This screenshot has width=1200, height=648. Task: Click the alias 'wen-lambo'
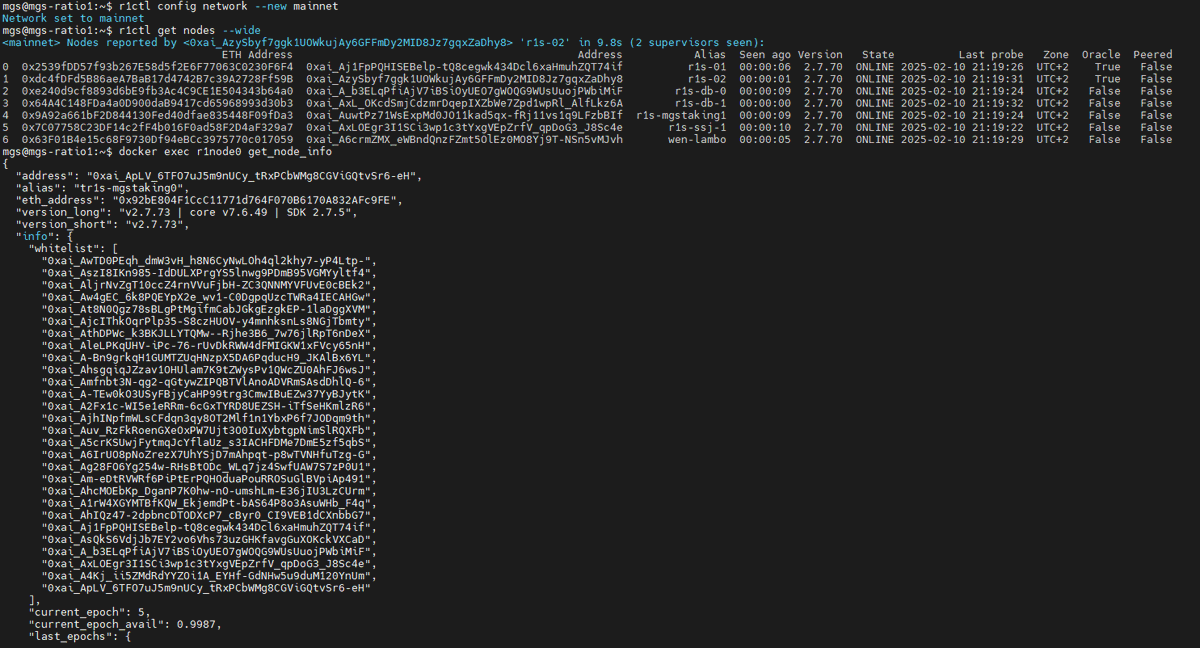[x=697, y=139]
